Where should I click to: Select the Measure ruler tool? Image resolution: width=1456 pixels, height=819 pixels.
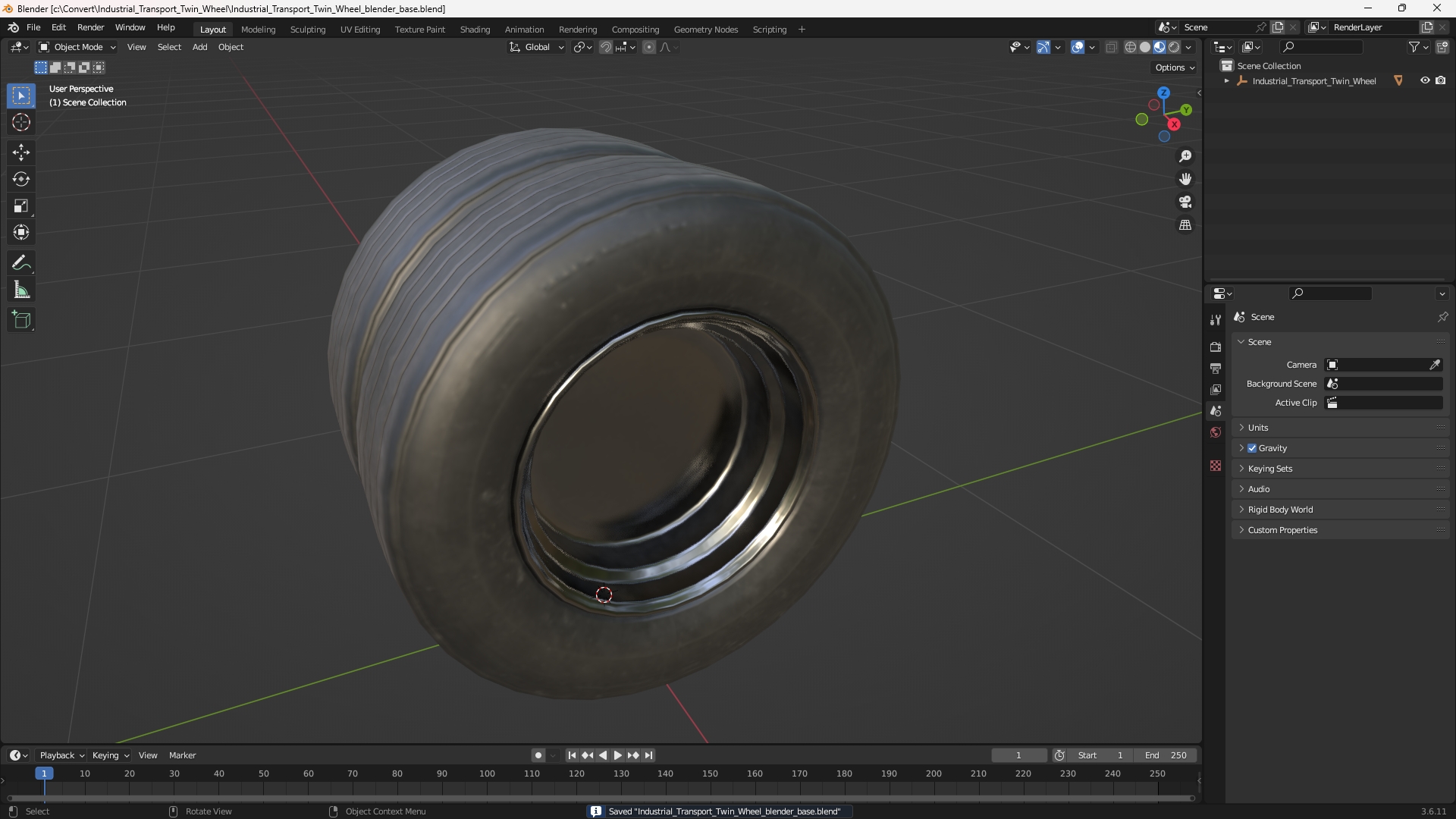click(x=21, y=290)
